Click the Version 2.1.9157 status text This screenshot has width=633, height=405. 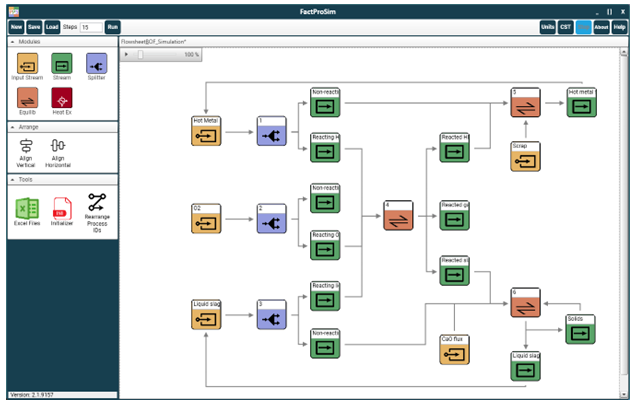[32, 395]
